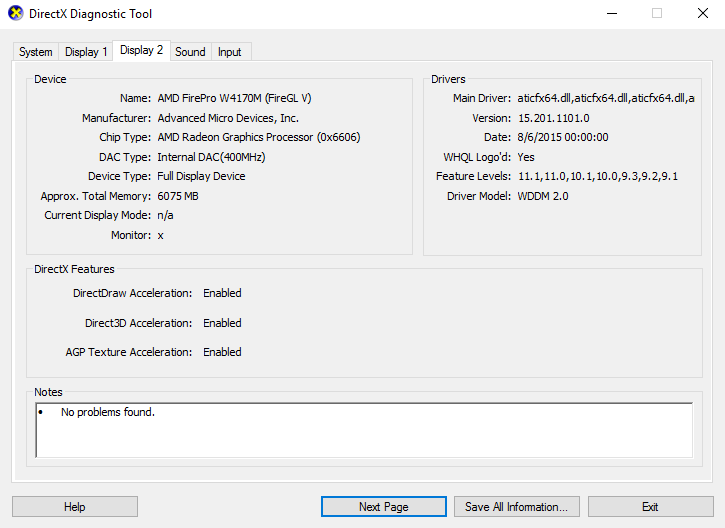
Task: Go to the Sound tab
Action: tap(190, 52)
